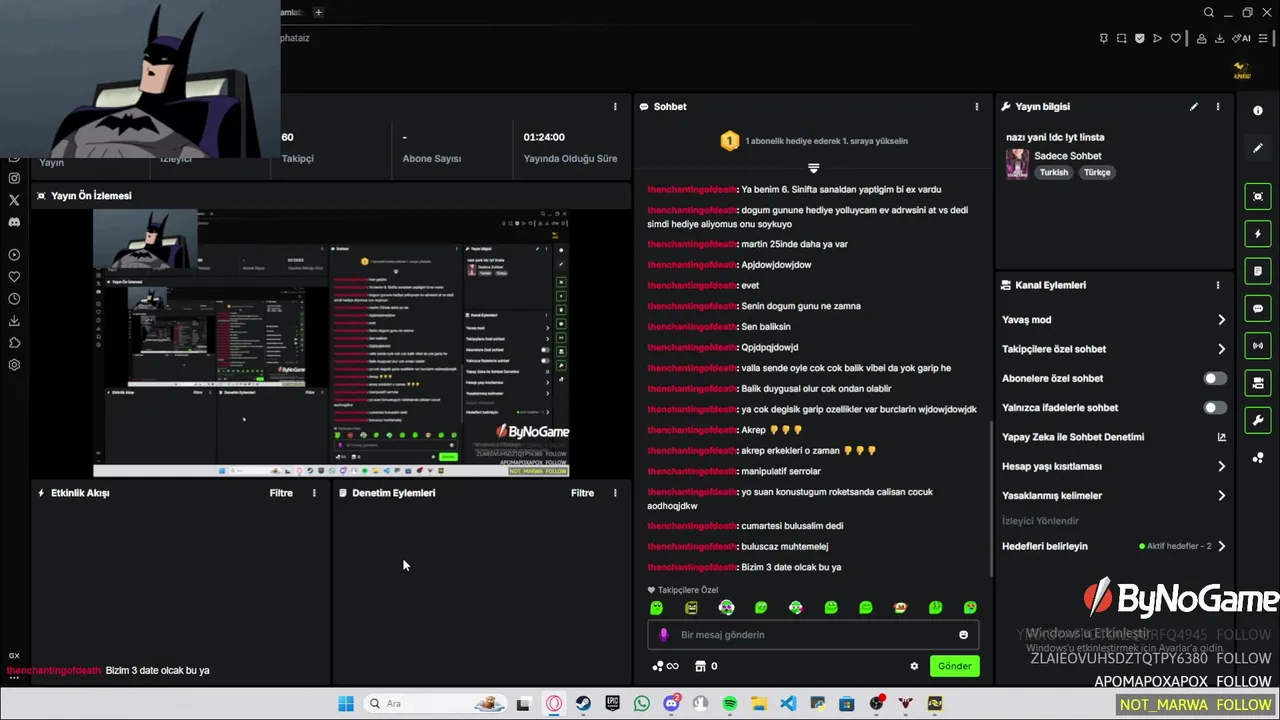Viewport: 1280px width, 720px height.
Task: Collapse the gift leaderboard banner handle
Action: tap(813, 168)
